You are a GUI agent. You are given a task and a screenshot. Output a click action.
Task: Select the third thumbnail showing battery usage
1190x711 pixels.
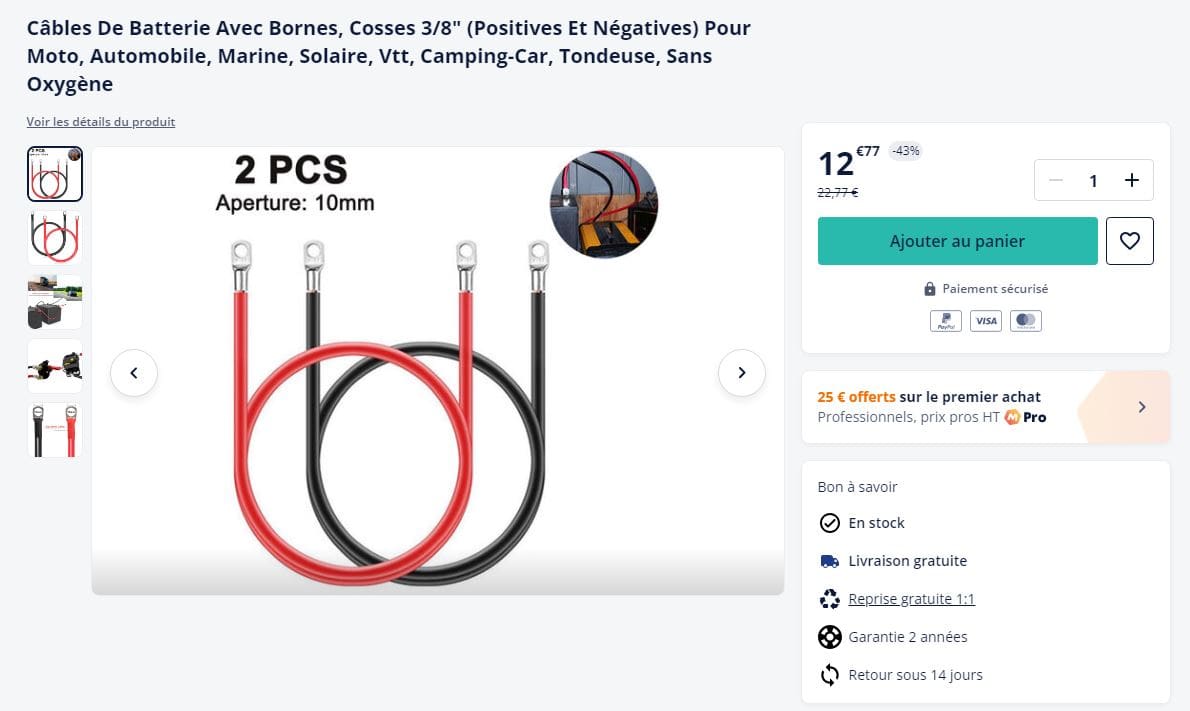[55, 302]
